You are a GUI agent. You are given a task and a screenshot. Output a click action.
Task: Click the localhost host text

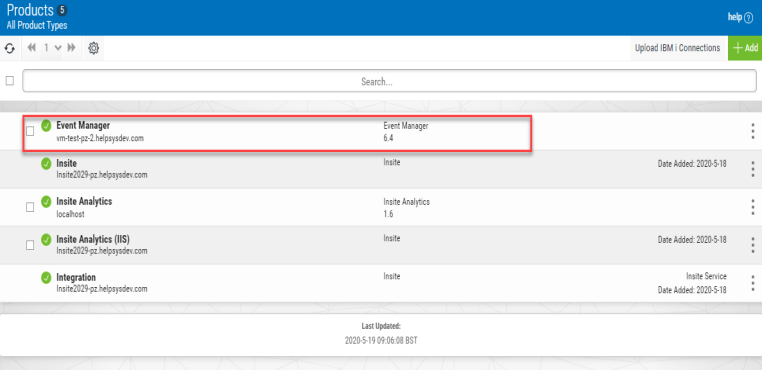70,214
